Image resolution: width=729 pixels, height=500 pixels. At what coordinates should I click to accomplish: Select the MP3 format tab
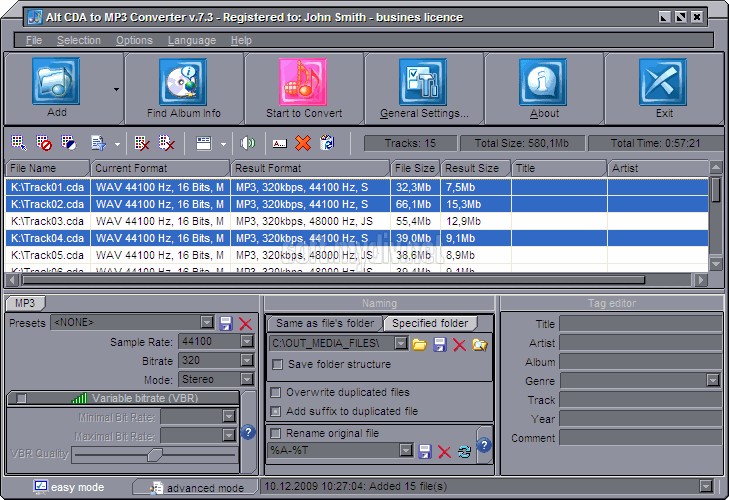pyautogui.click(x=25, y=303)
